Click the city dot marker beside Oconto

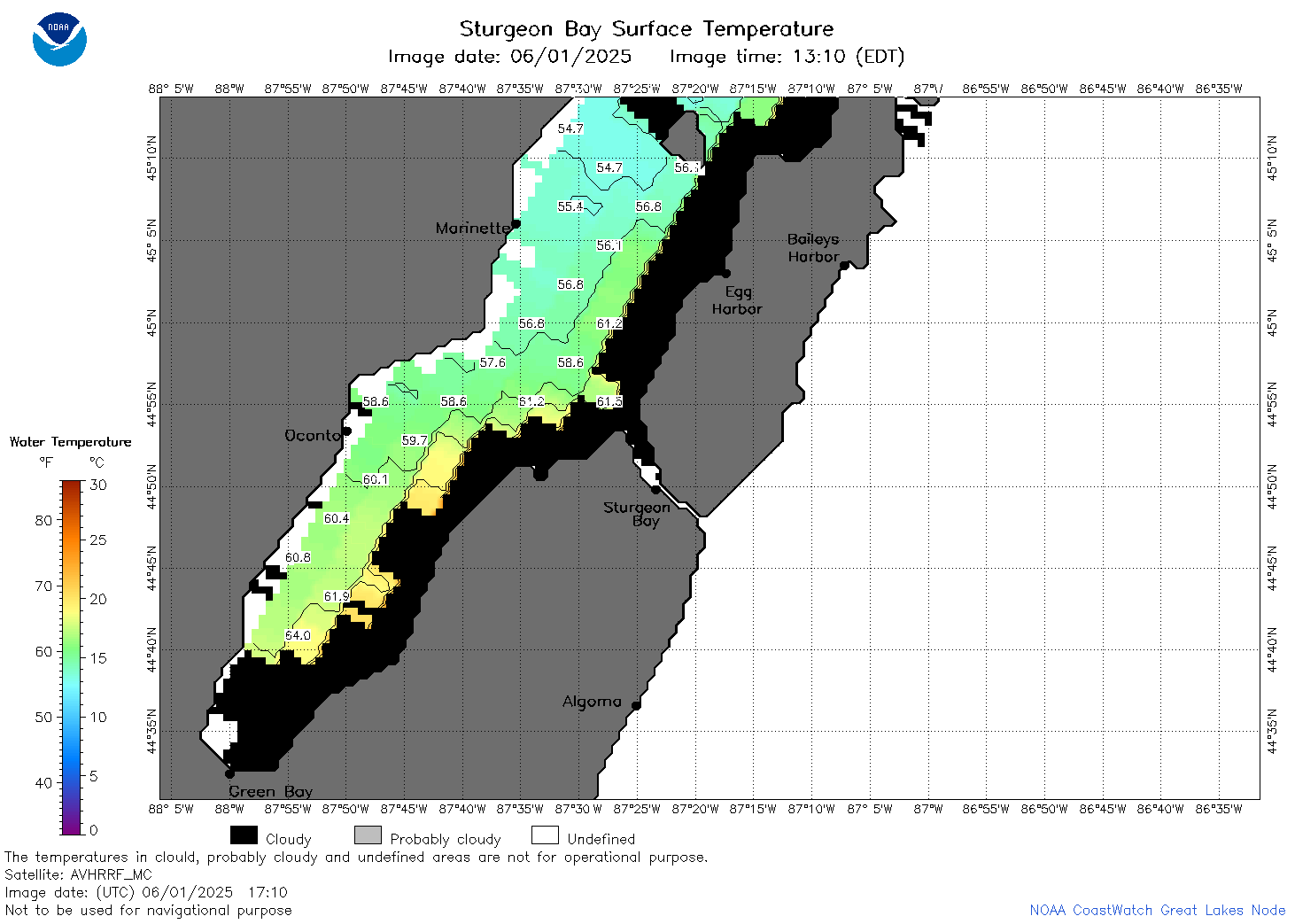[347, 431]
